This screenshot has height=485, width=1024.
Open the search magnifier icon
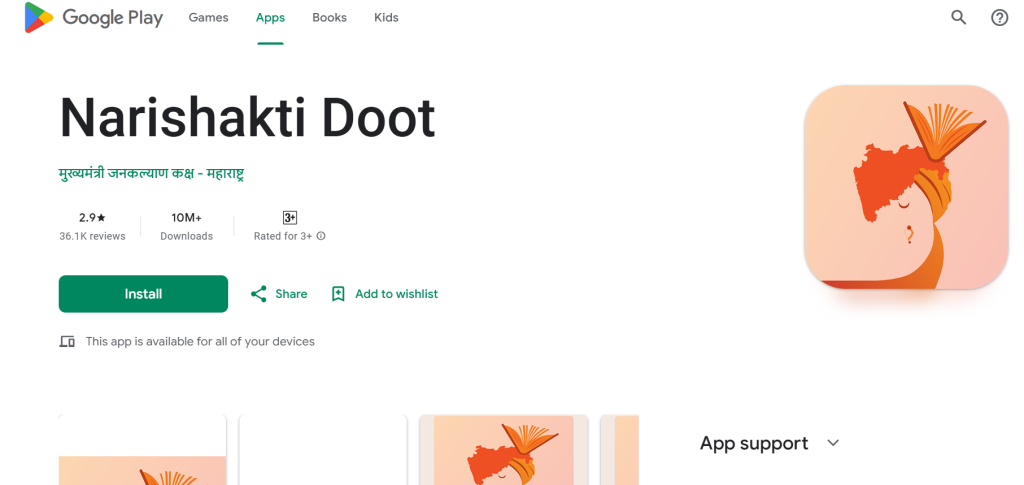point(958,18)
